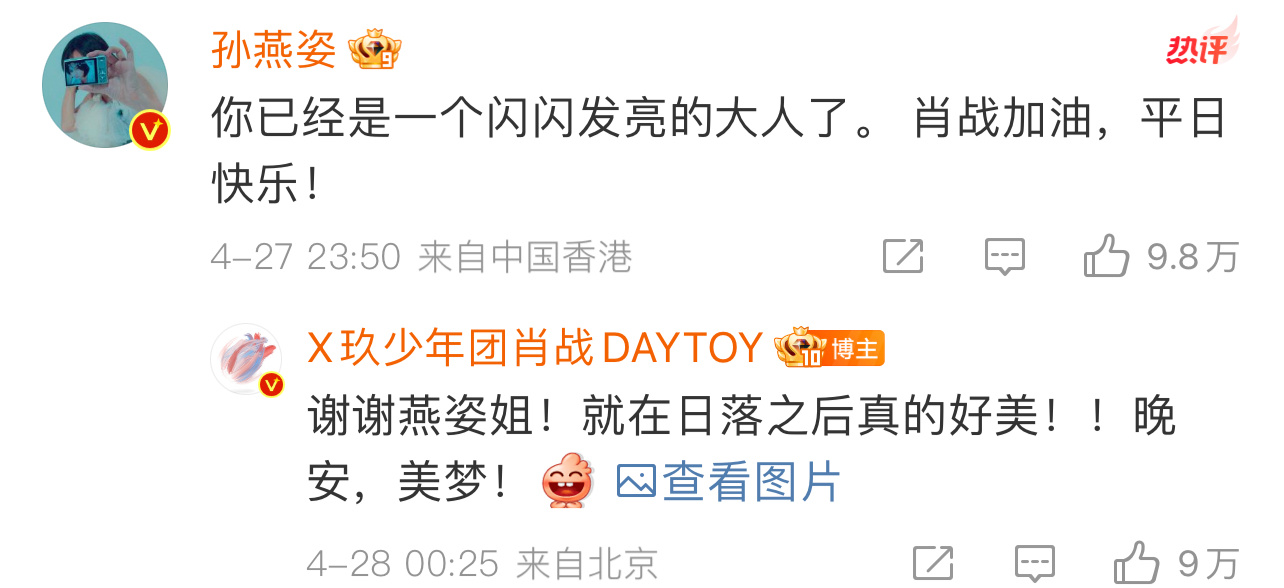Tap the 9.8万 like count
Image resolution: width=1284 pixels, height=588 pixels.
[1192, 257]
